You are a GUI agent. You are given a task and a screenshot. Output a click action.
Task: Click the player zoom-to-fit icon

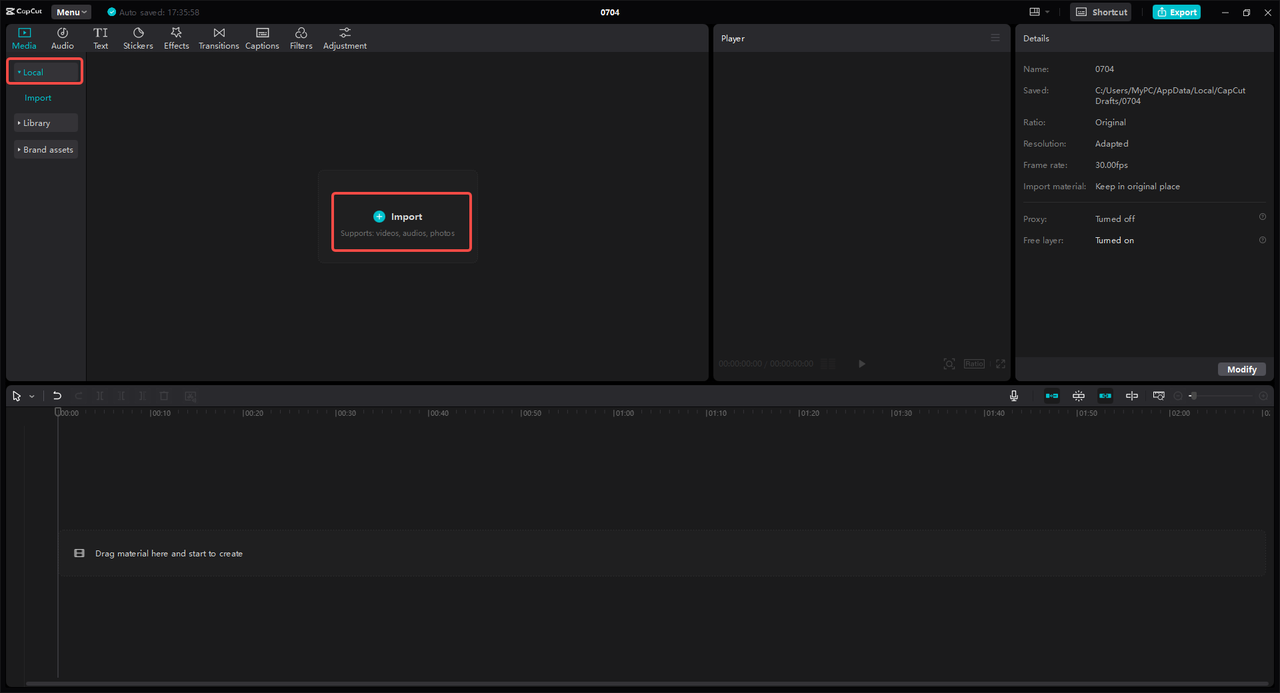949,364
